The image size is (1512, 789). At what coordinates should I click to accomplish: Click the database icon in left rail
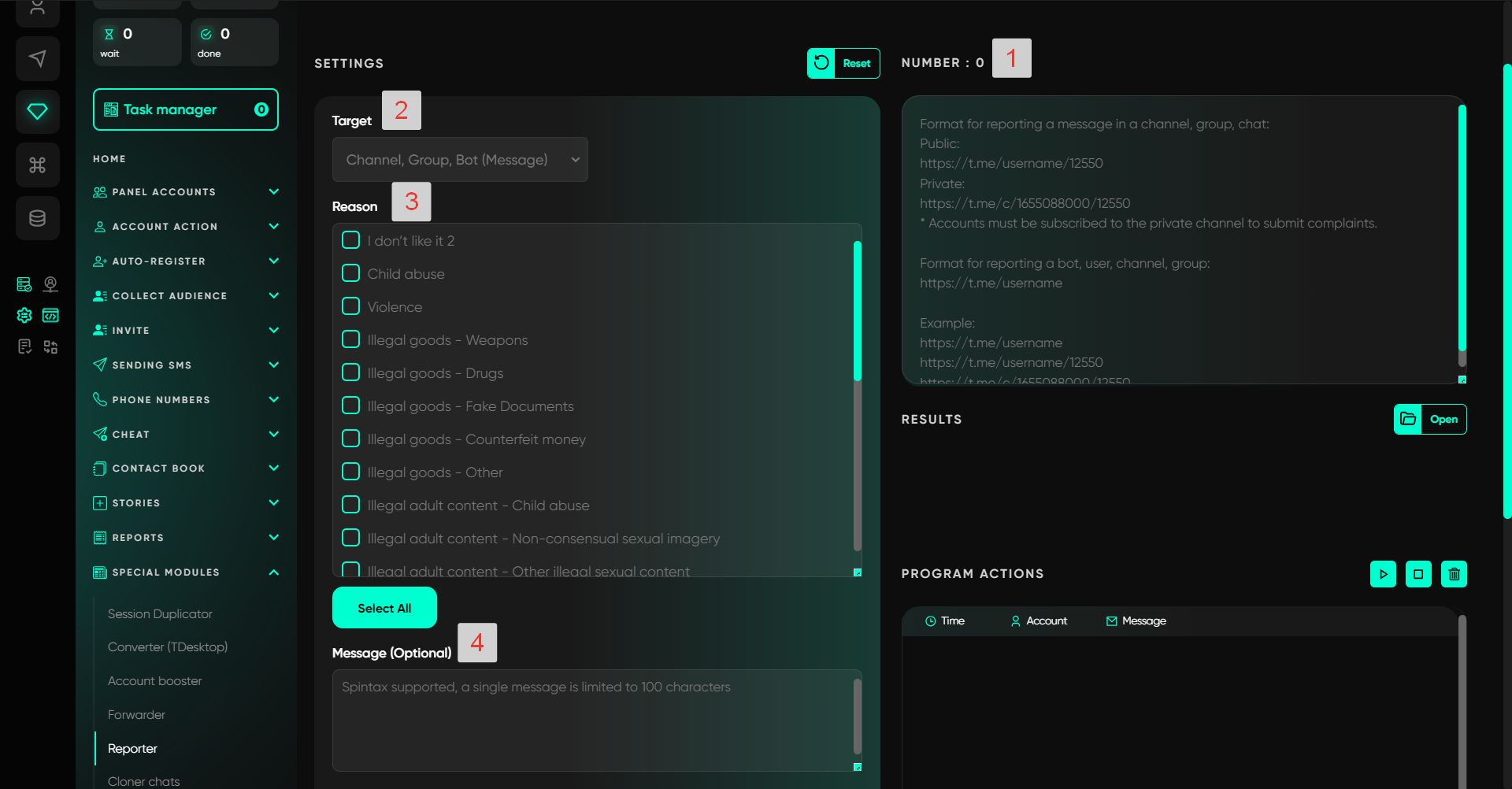click(37, 218)
